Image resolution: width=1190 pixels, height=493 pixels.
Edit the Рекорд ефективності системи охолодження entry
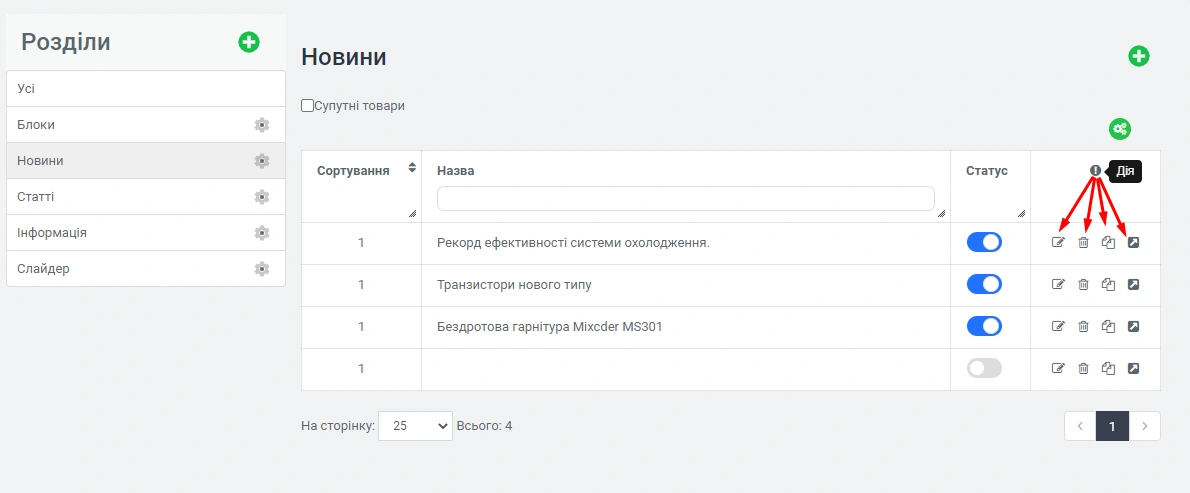[x=1058, y=242]
